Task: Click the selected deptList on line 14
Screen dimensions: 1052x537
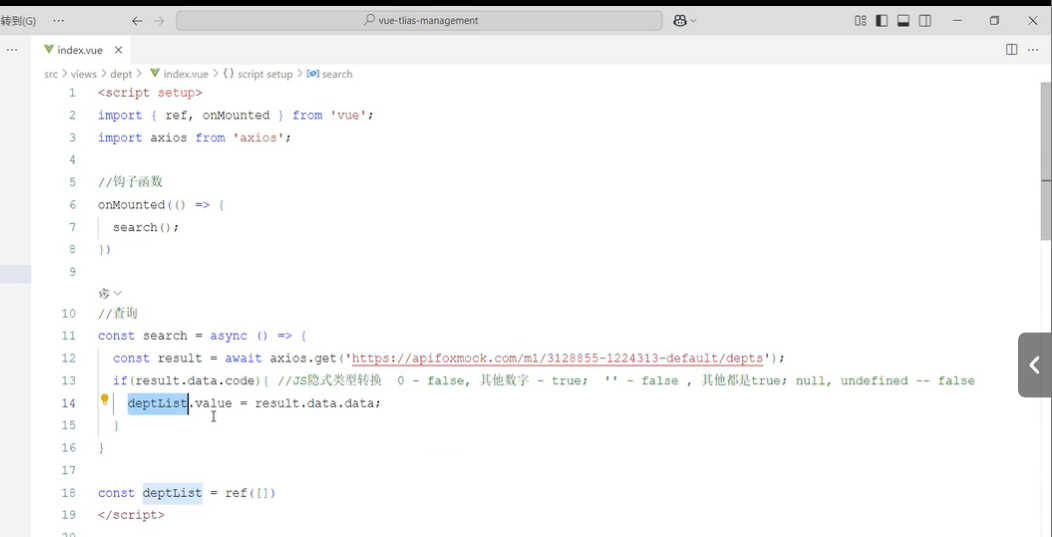Action: pyautogui.click(x=157, y=403)
